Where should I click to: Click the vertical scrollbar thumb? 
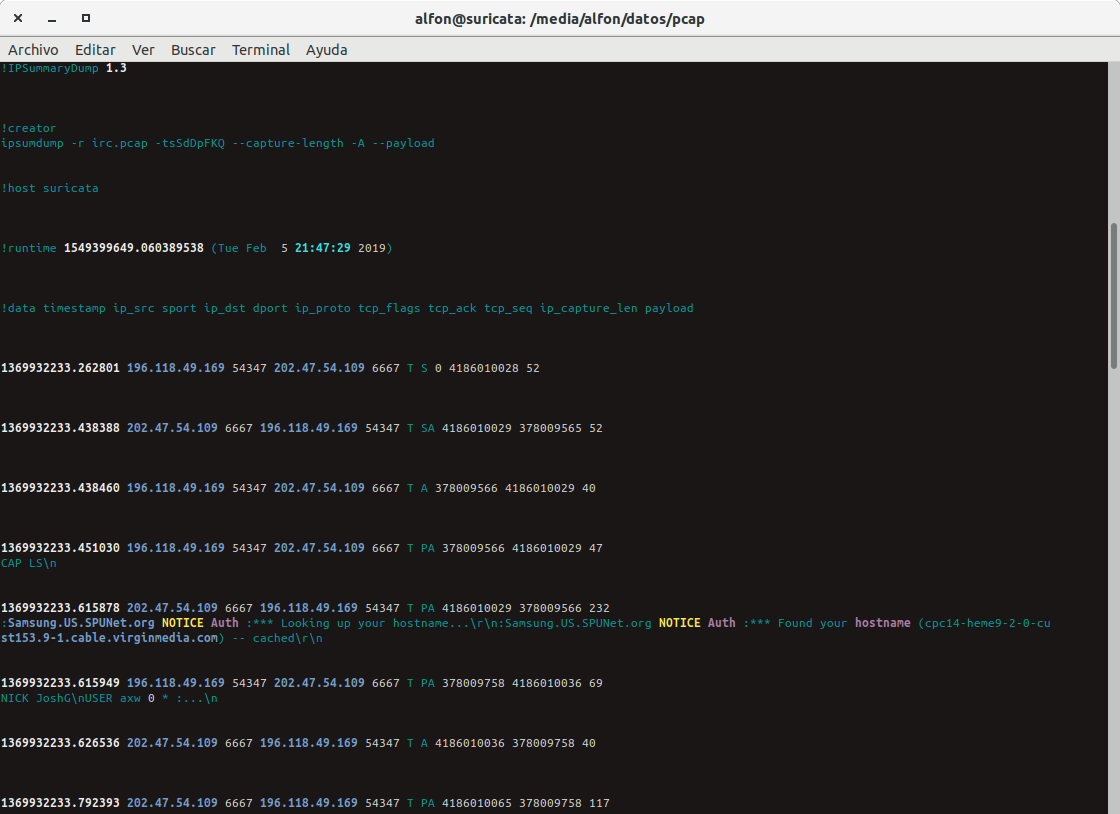click(1114, 296)
